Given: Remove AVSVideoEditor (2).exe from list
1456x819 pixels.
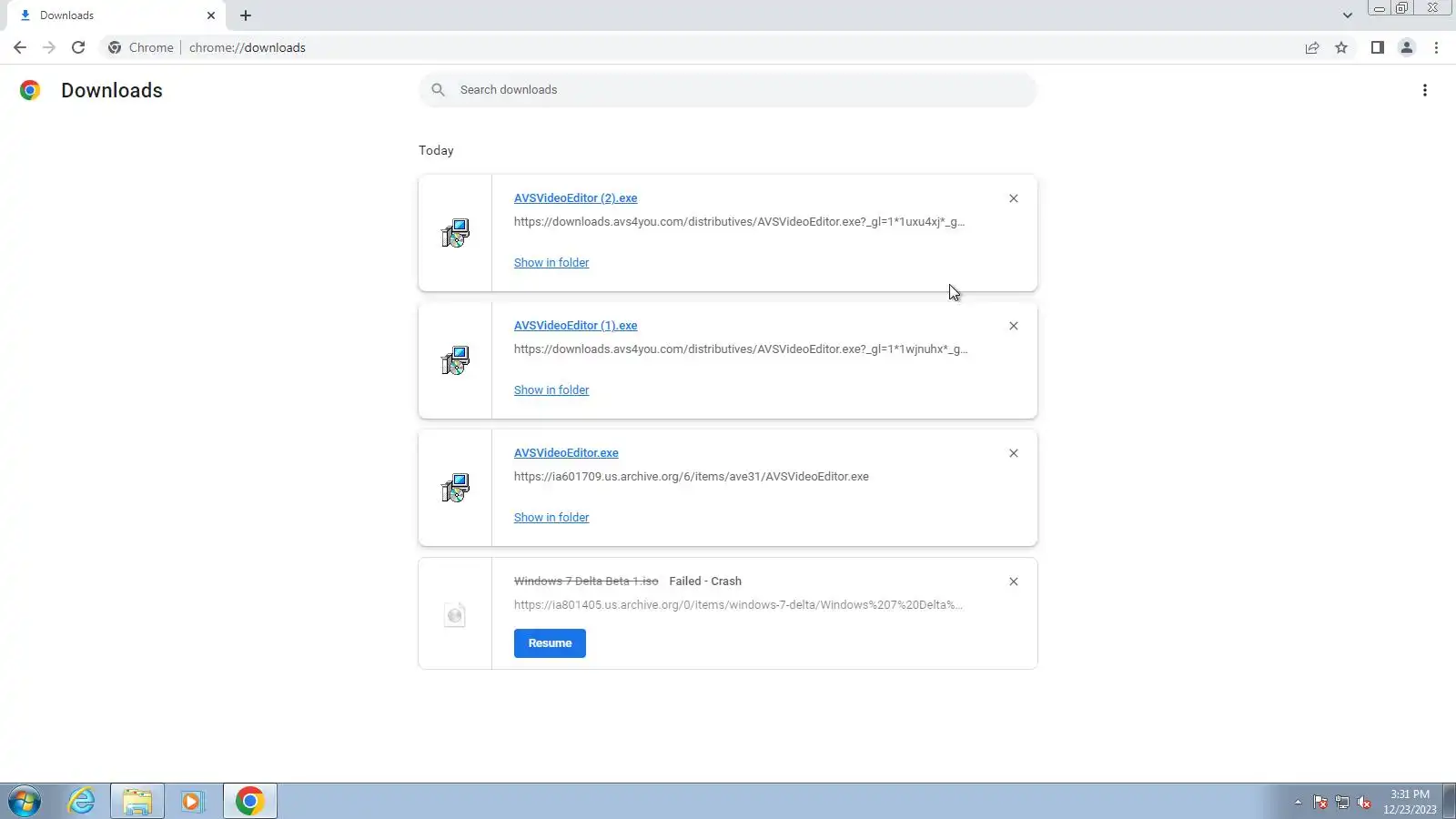Looking at the screenshot, I should (1014, 198).
